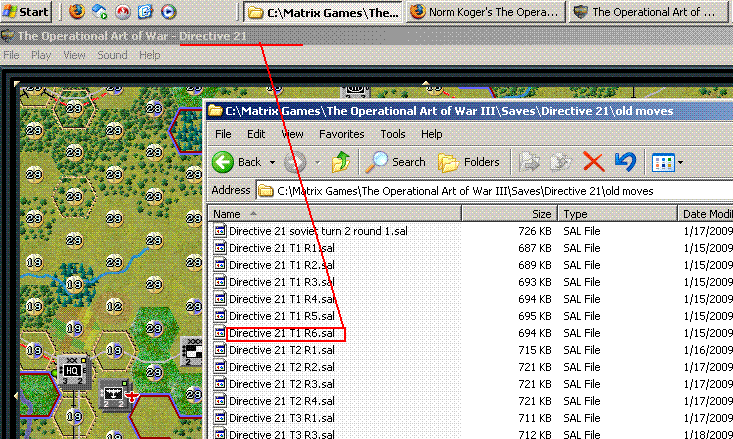Select file Directive 21 T3 R1.sal
Viewport: 733px width, 439px height.
[281, 418]
